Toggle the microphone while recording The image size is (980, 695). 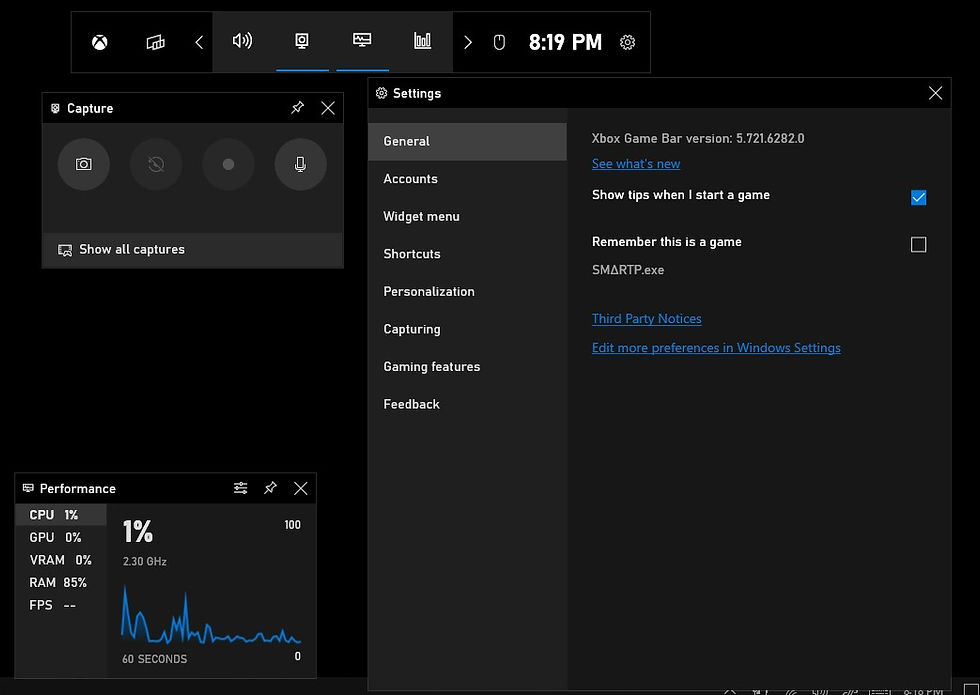point(301,164)
